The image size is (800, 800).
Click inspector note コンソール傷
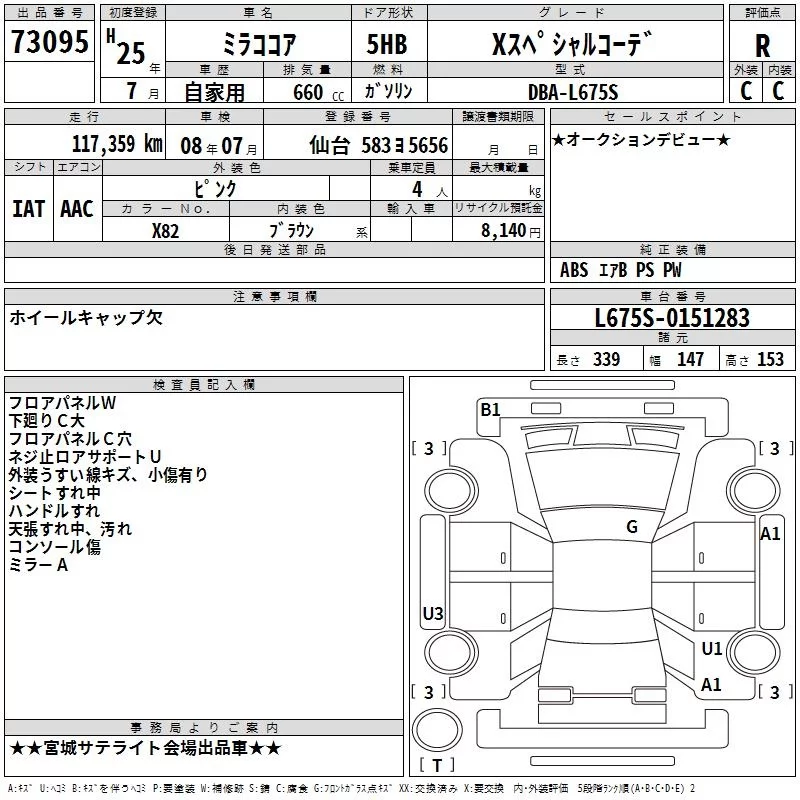(x=55, y=547)
